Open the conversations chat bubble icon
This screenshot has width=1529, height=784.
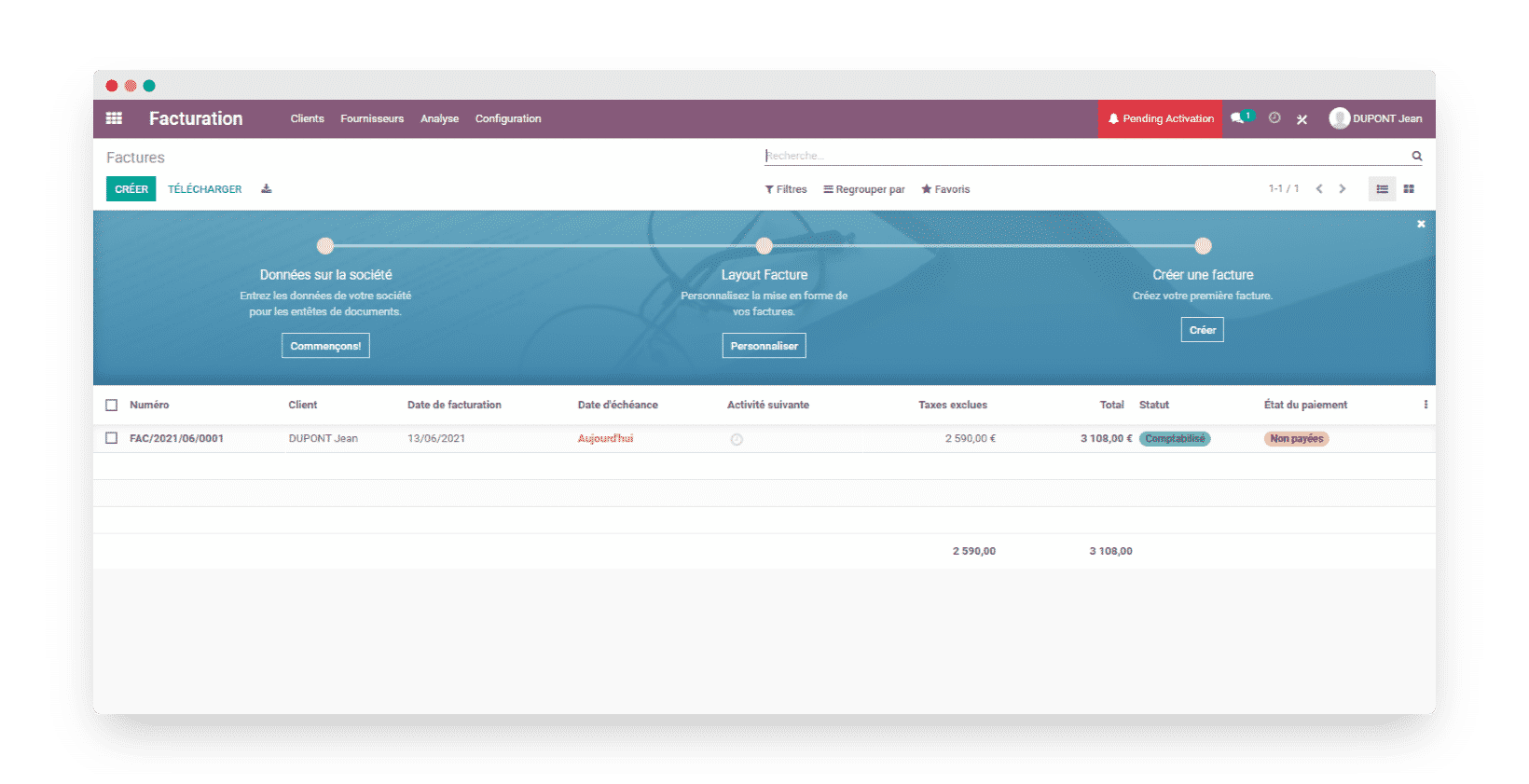pyautogui.click(x=1239, y=118)
